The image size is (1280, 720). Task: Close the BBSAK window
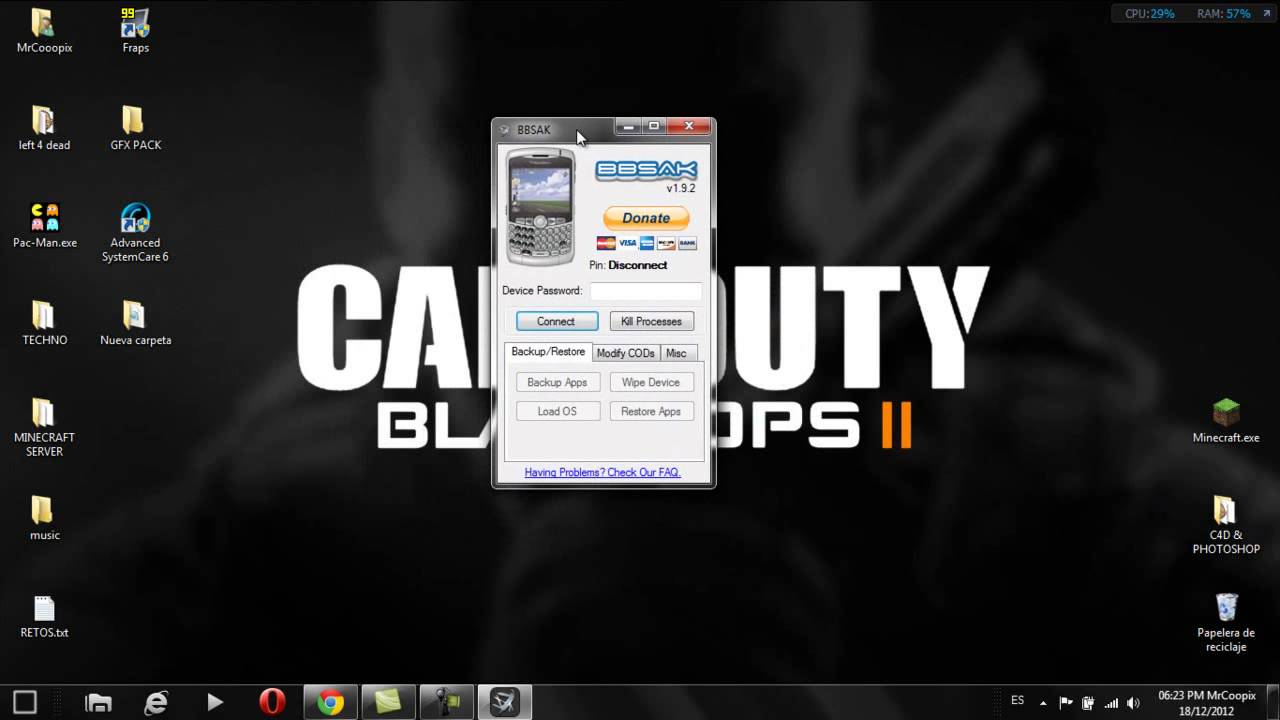tap(689, 127)
